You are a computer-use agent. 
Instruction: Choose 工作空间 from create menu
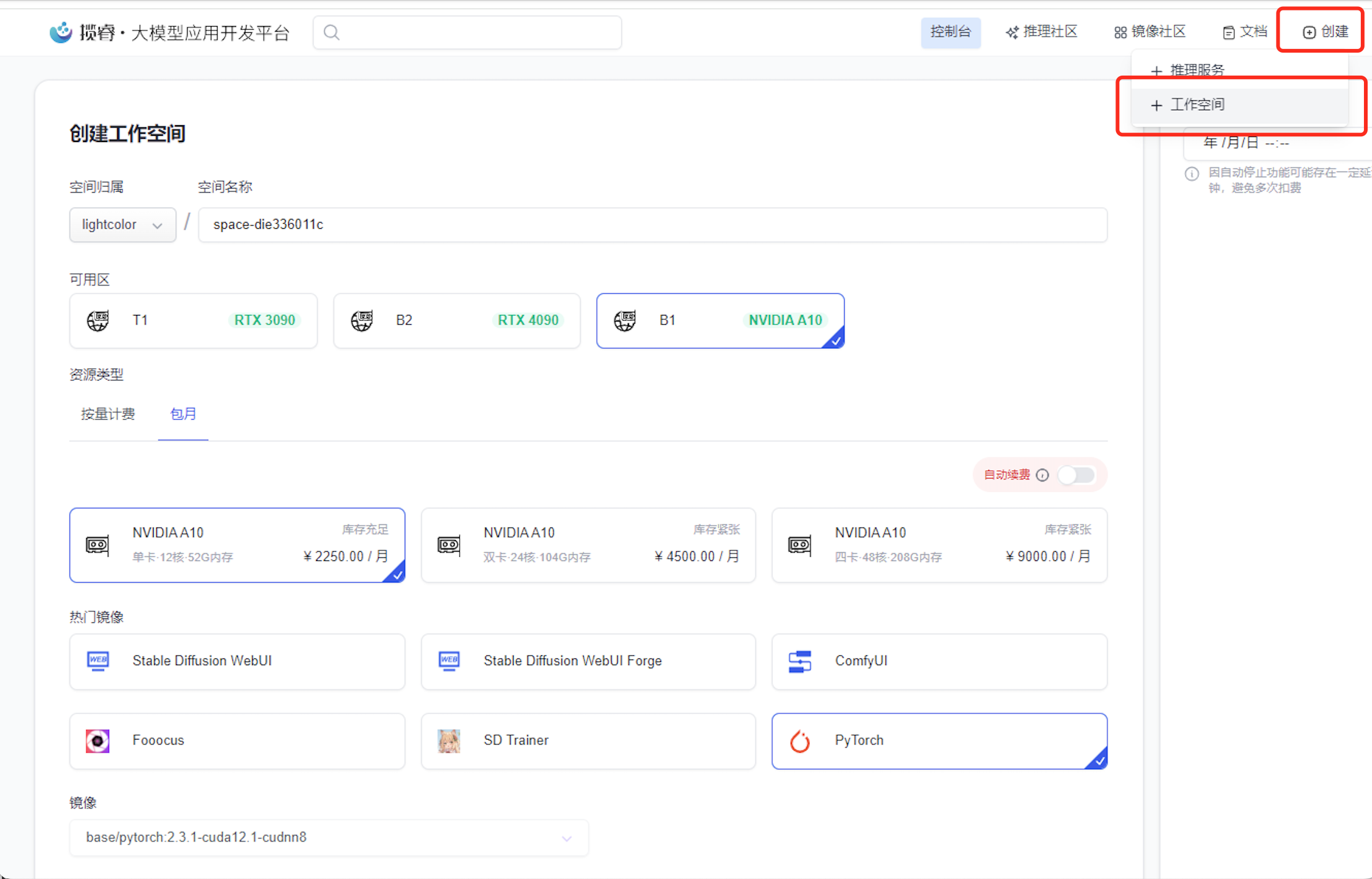(x=1239, y=105)
